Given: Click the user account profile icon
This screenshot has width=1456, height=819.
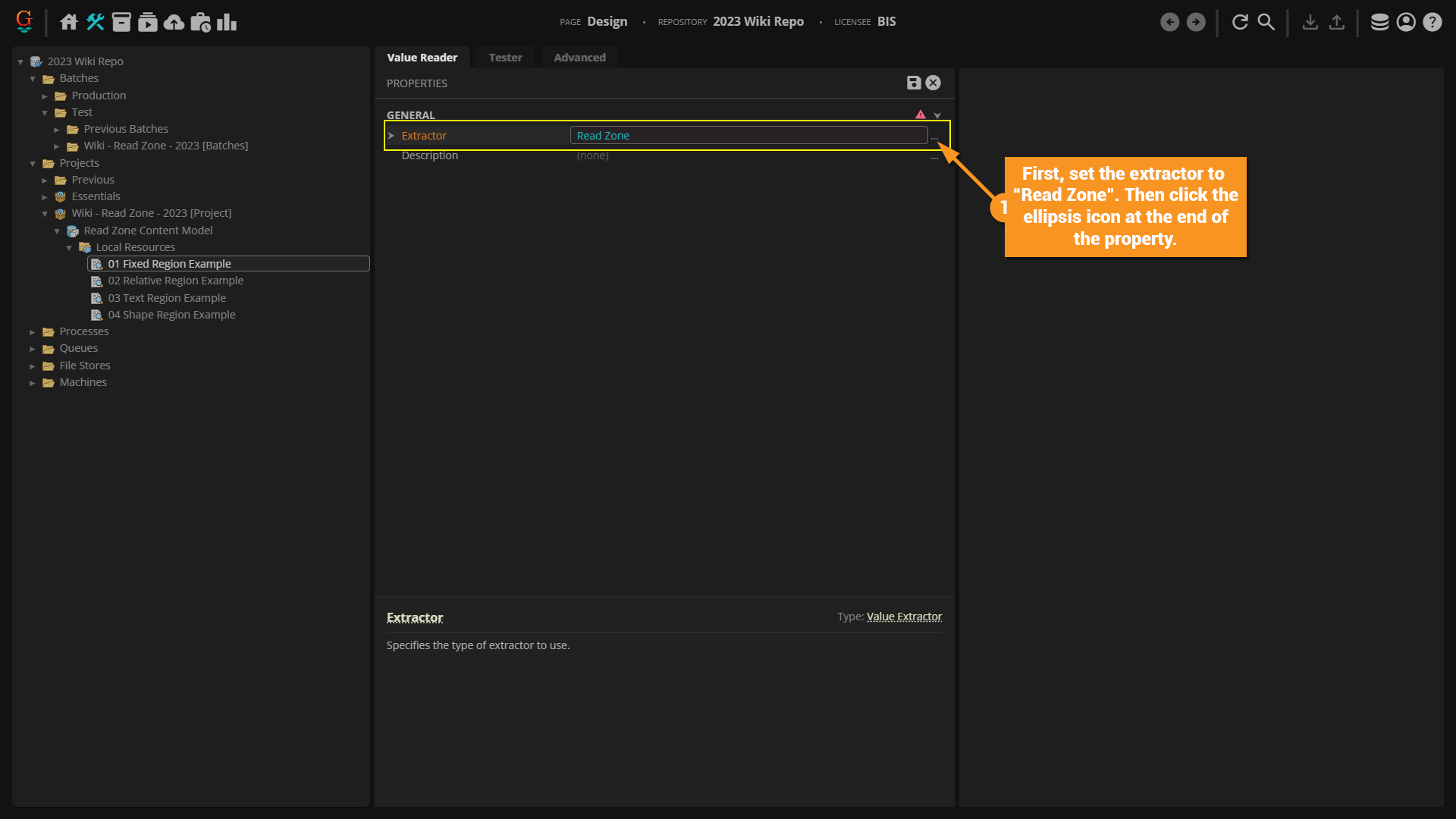Looking at the screenshot, I should (x=1406, y=22).
